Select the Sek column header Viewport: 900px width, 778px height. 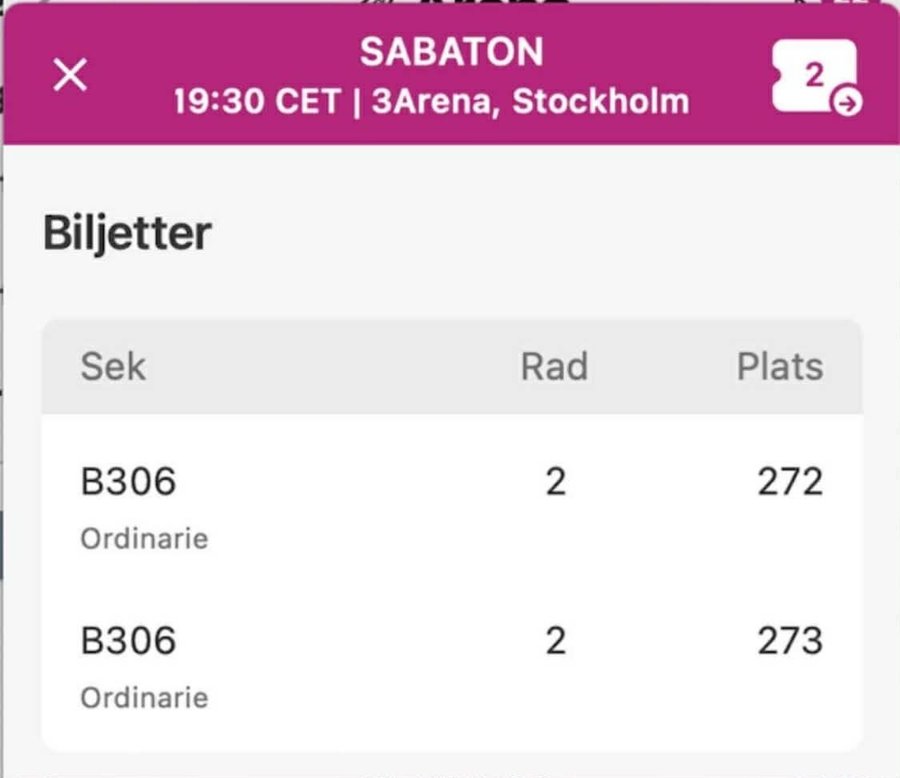[113, 366]
